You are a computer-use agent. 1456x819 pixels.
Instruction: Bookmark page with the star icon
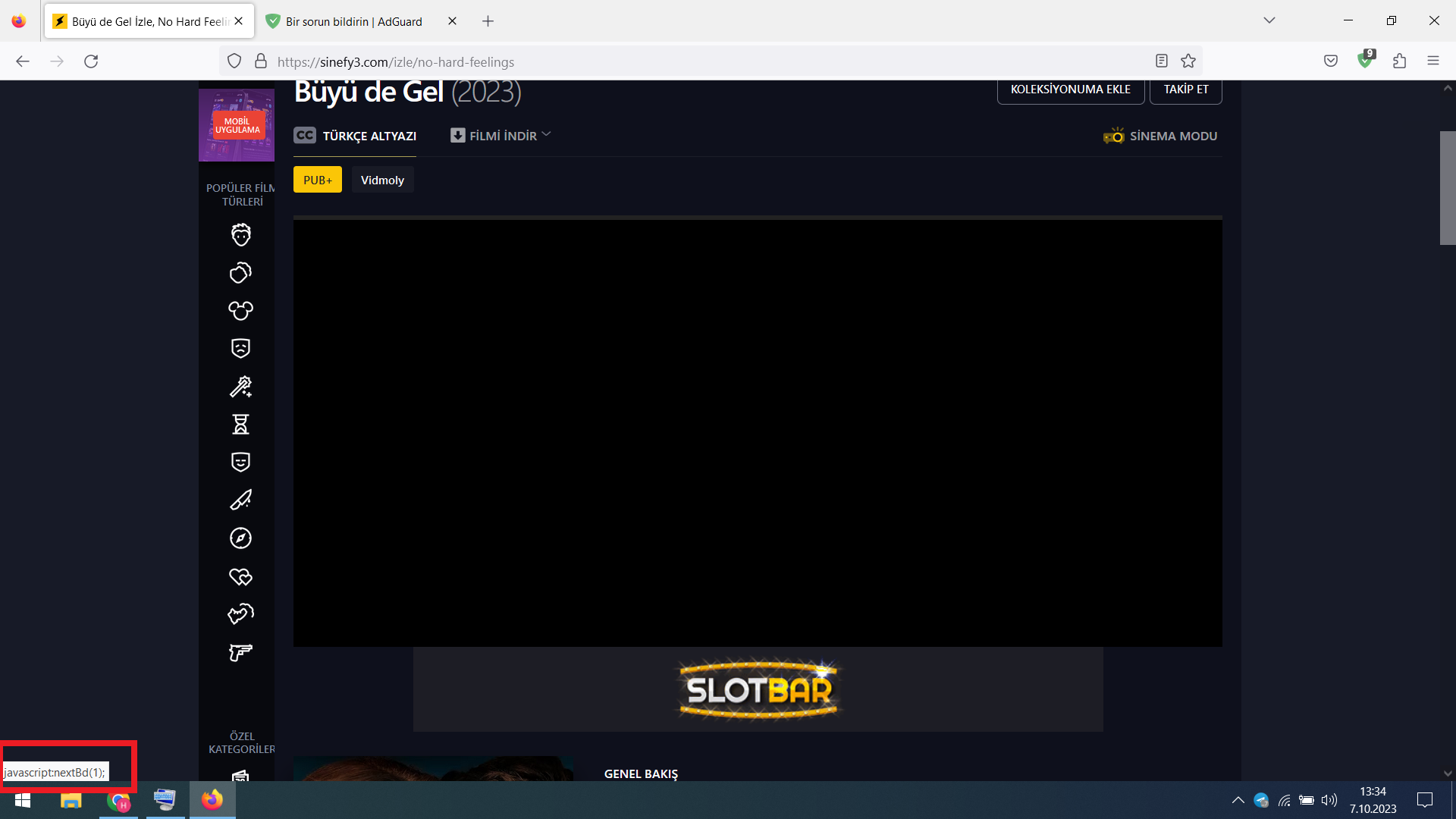1188,61
